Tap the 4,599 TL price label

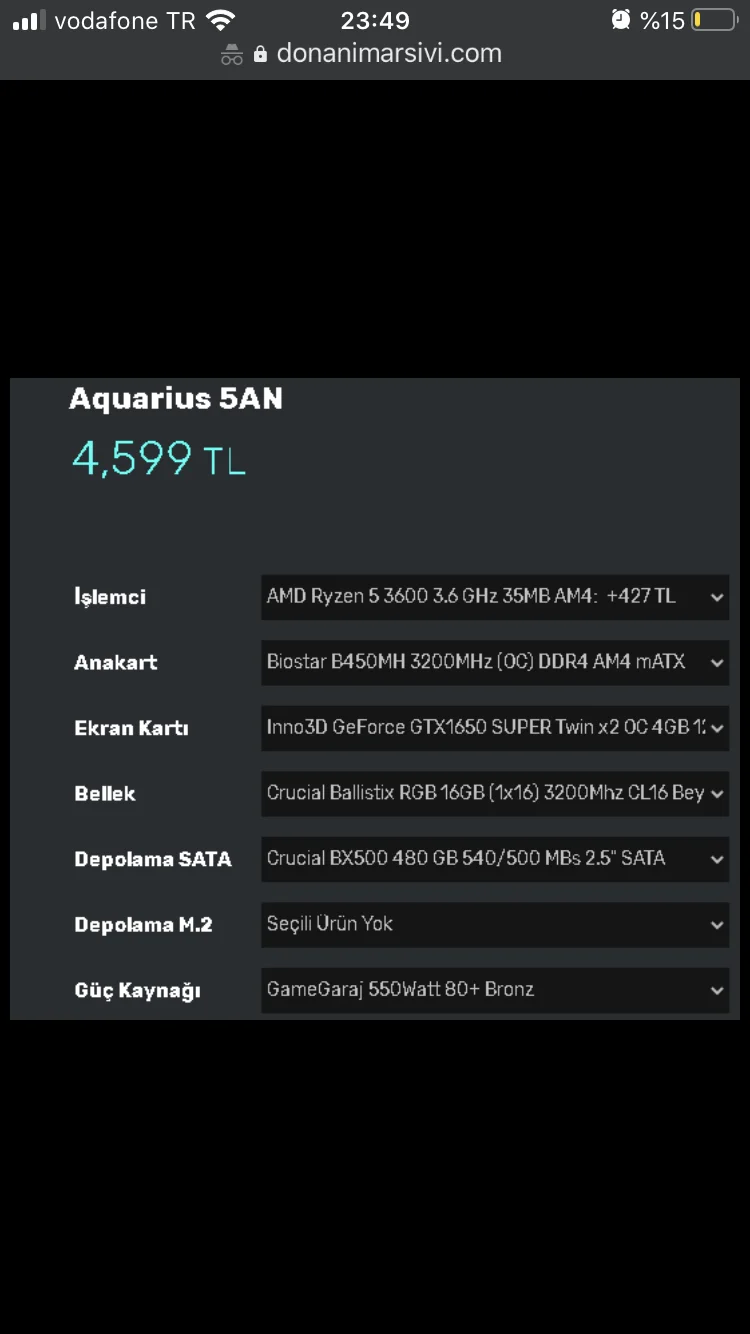[x=158, y=458]
